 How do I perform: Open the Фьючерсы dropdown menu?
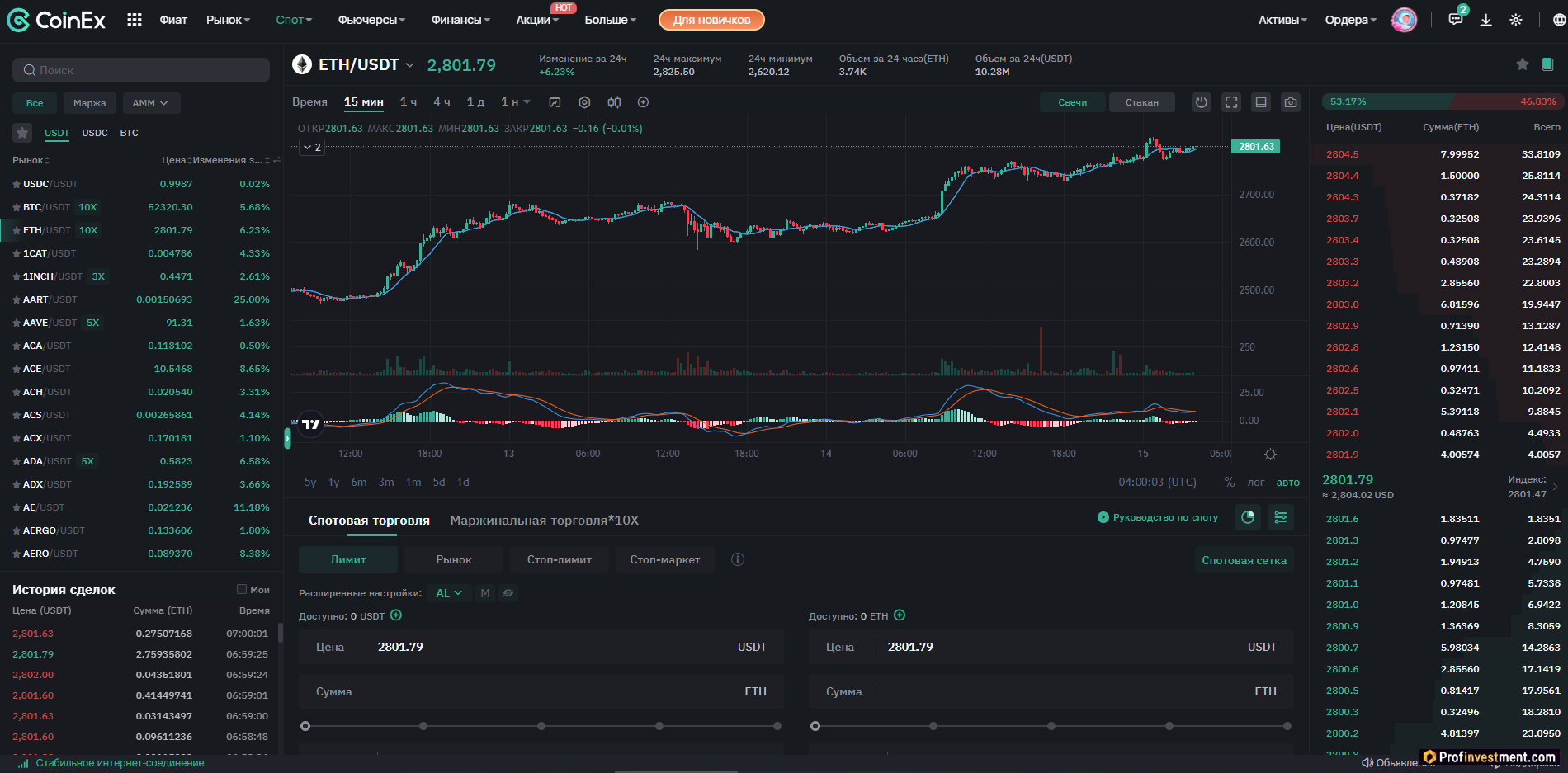371,20
